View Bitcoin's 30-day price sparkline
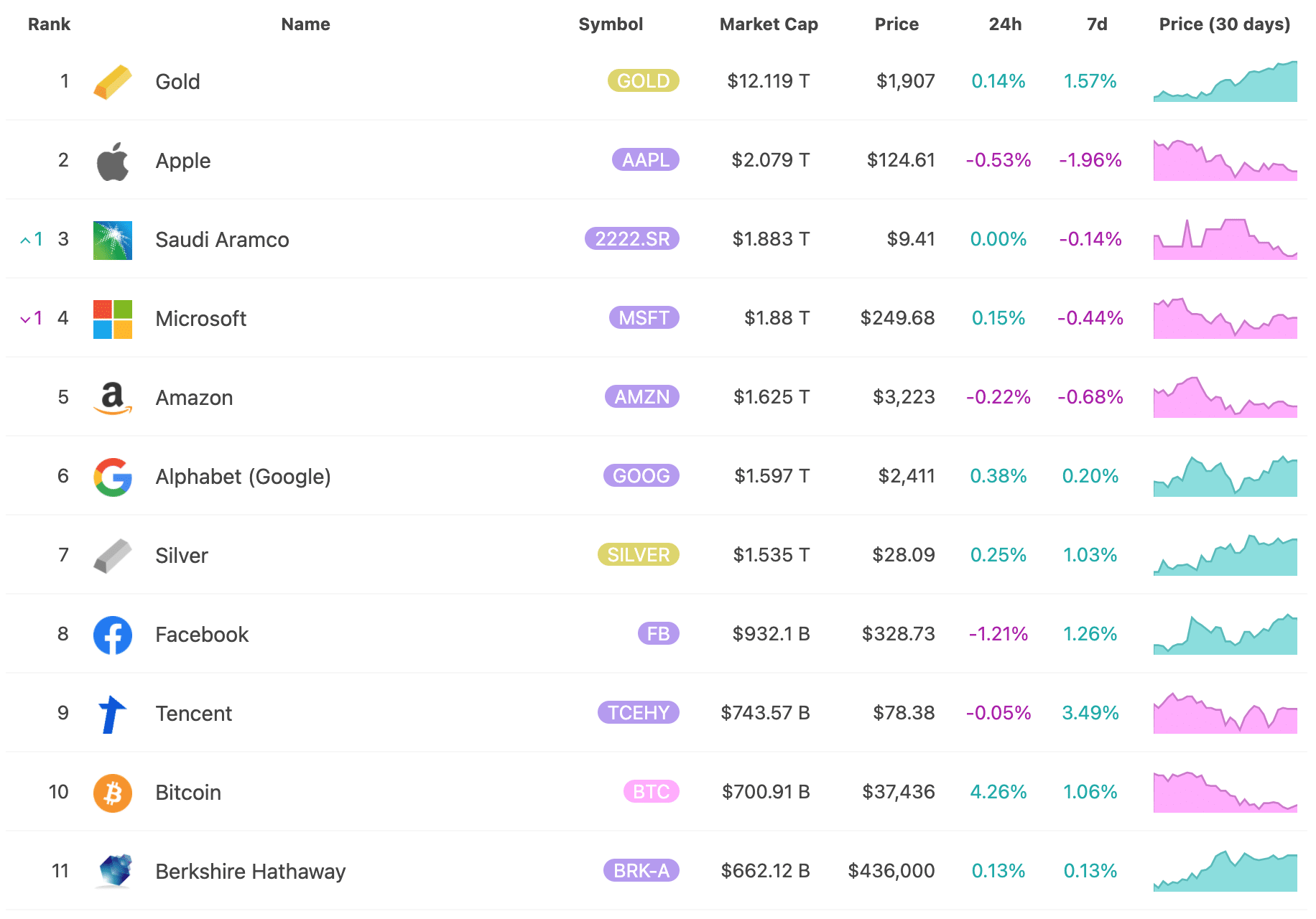1316x919 pixels. point(1225,793)
